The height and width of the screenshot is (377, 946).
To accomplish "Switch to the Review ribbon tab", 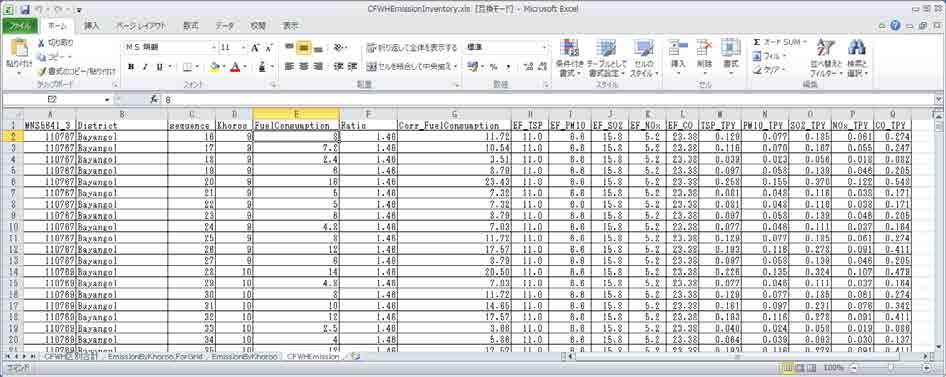I will pyautogui.click(x=258, y=26).
